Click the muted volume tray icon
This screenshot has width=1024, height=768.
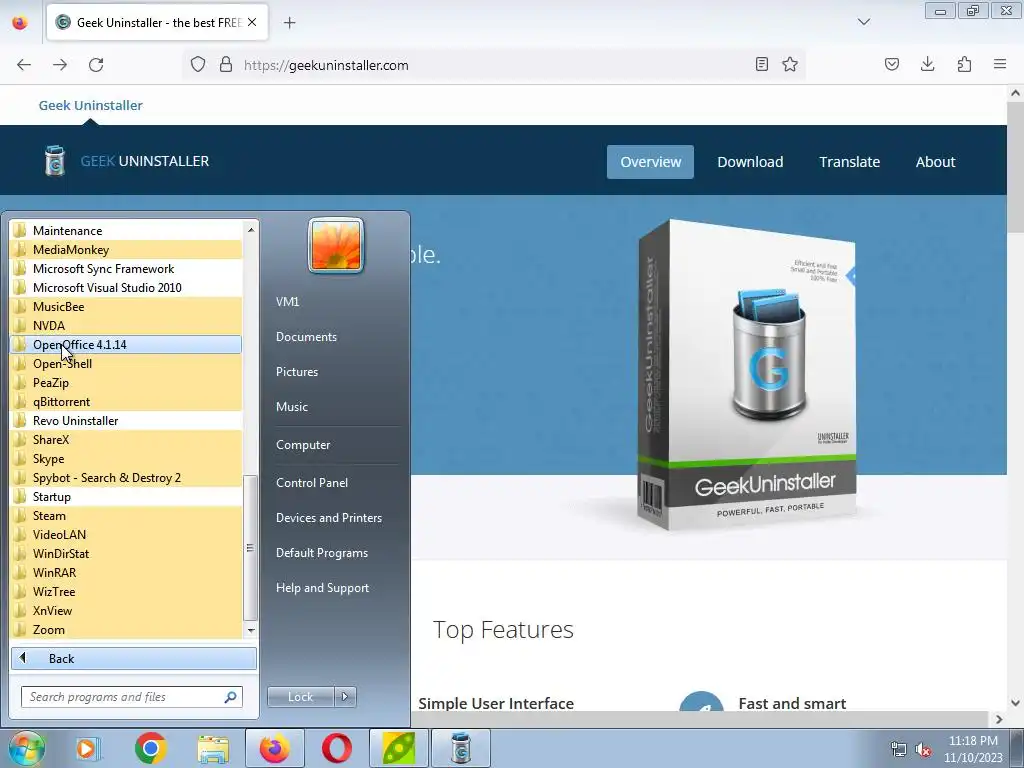coord(923,750)
